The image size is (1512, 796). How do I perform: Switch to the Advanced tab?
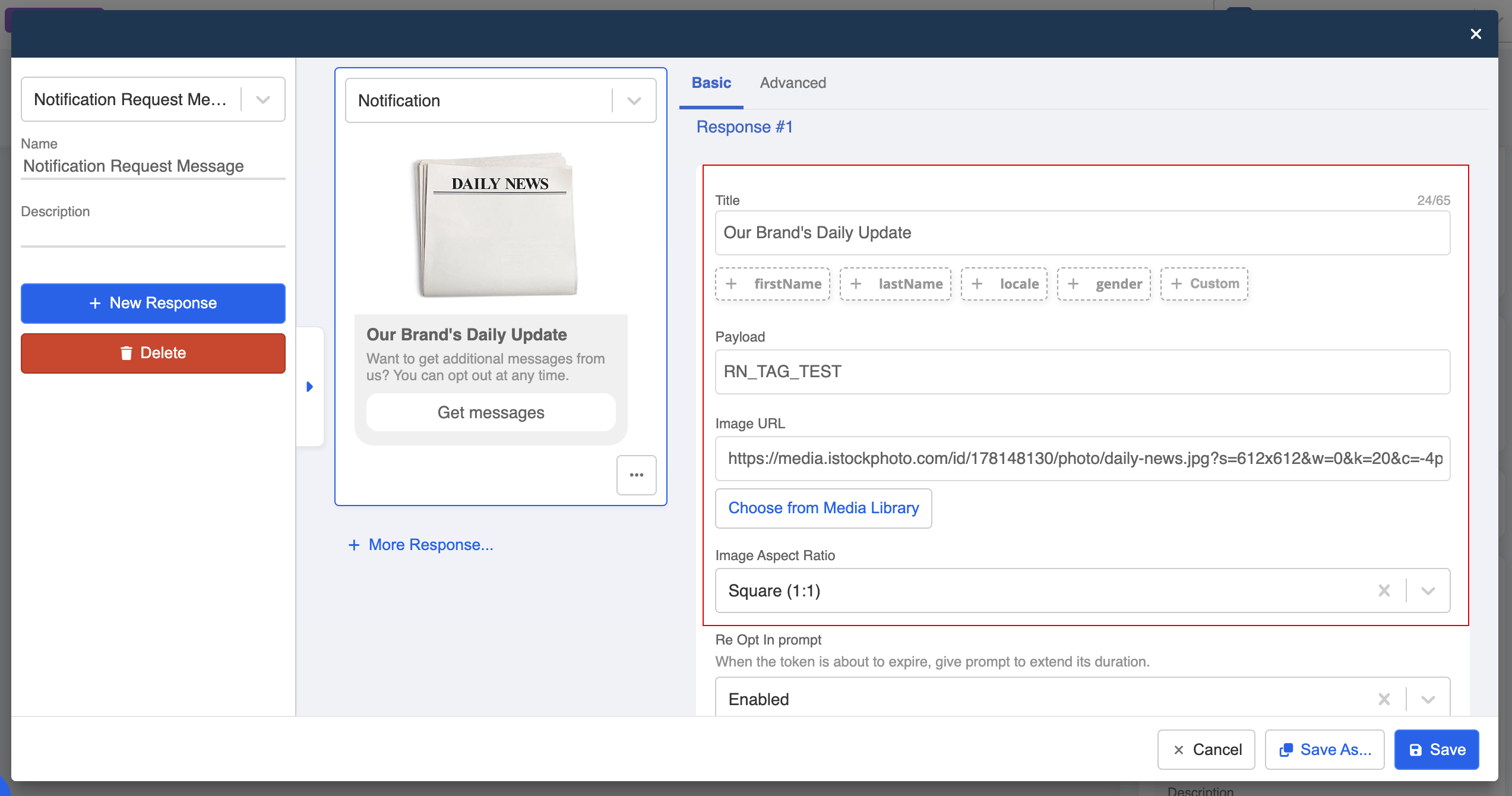coord(793,83)
